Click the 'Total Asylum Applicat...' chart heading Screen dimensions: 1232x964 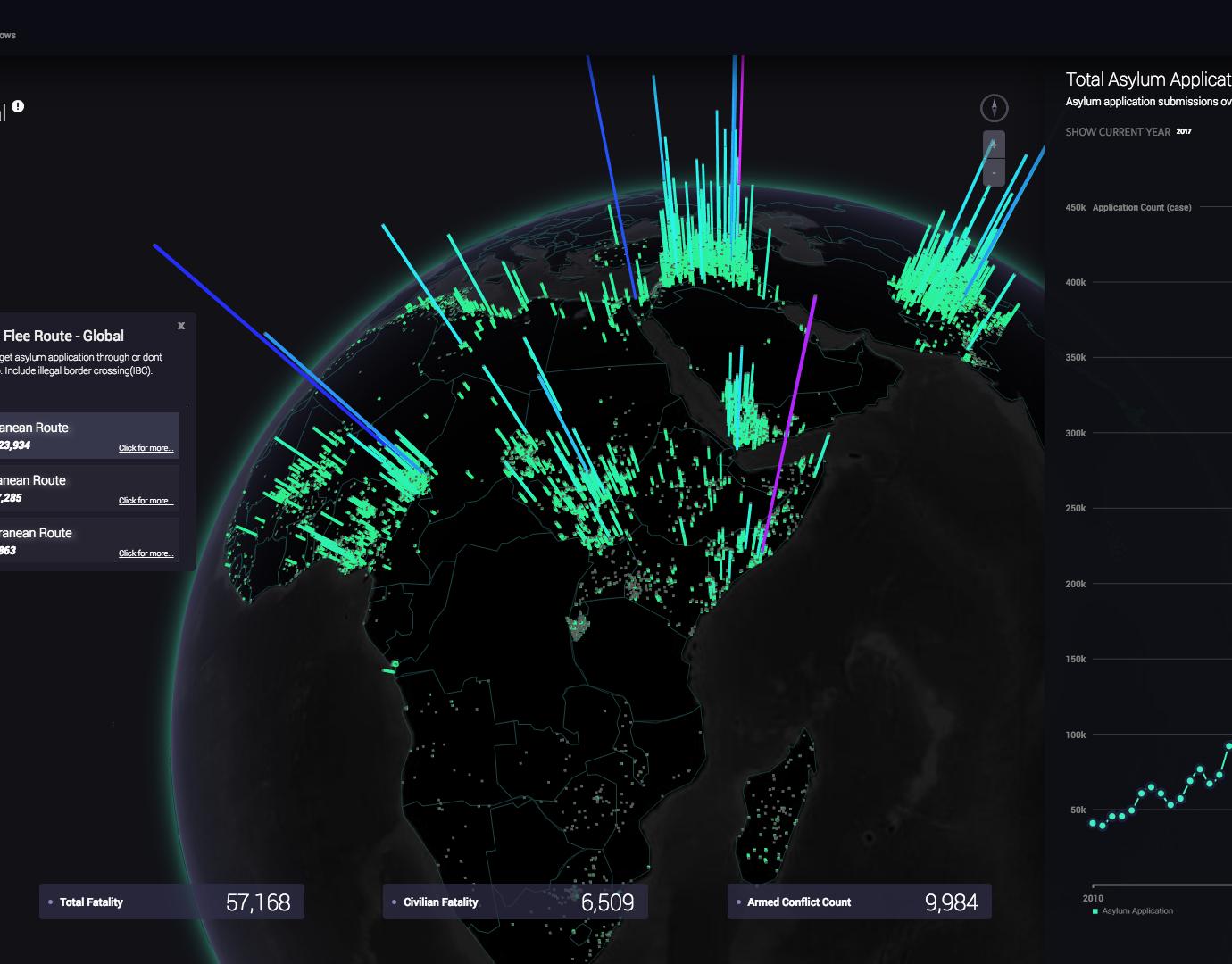pos(1148,79)
